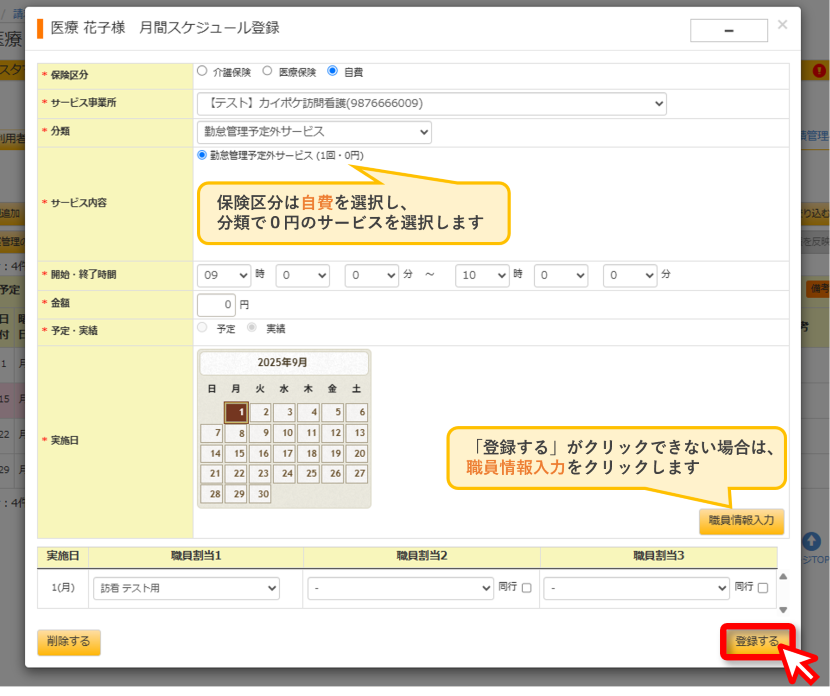830x696 pixels.
Task: Open the サービス事業所 dropdown
Action: tap(431, 104)
